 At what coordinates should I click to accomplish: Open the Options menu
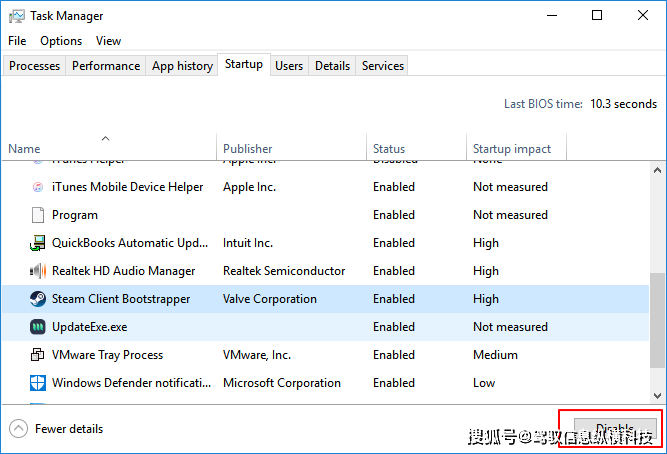(x=61, y=41)
